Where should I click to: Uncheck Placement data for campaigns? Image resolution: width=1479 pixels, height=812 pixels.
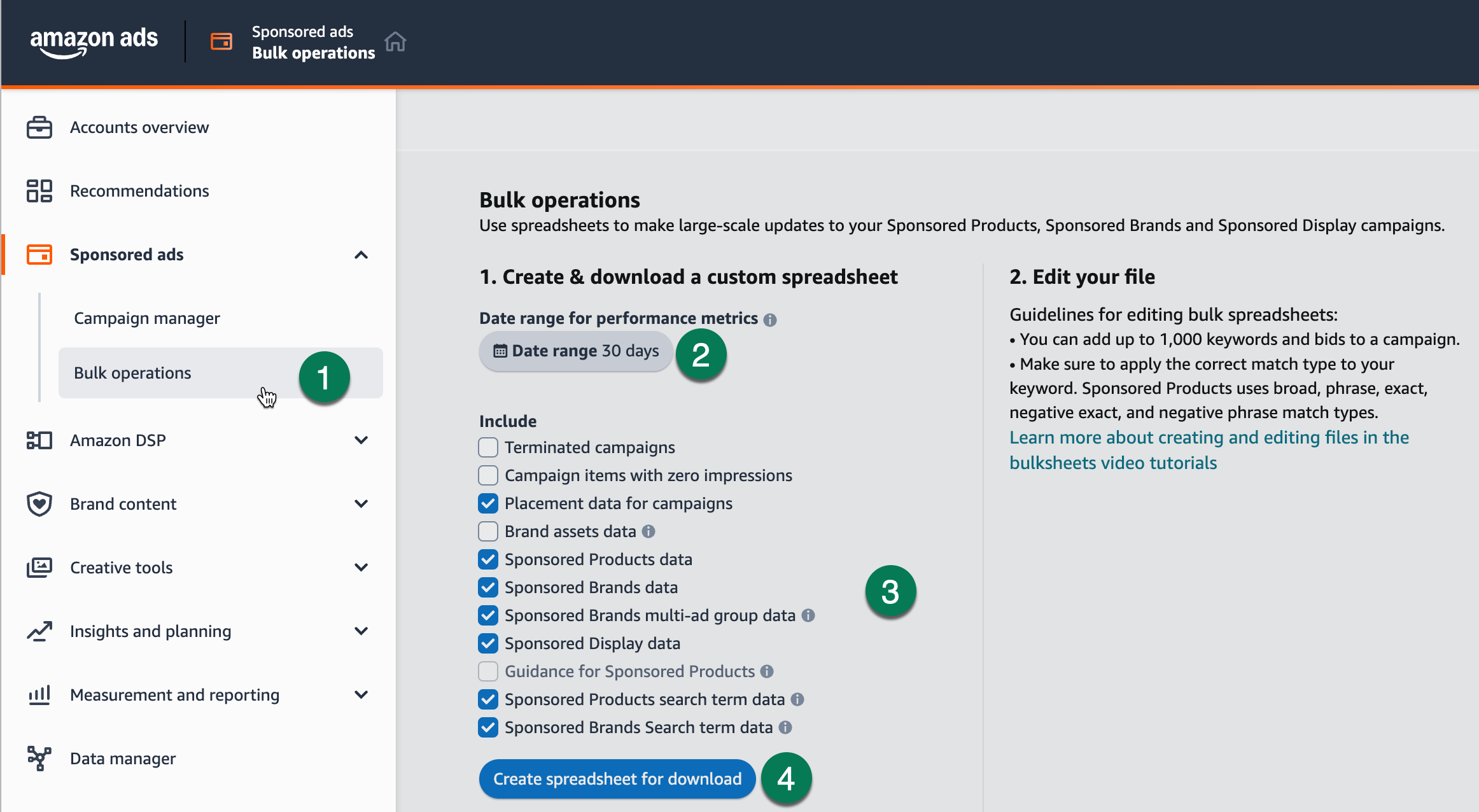487,503
